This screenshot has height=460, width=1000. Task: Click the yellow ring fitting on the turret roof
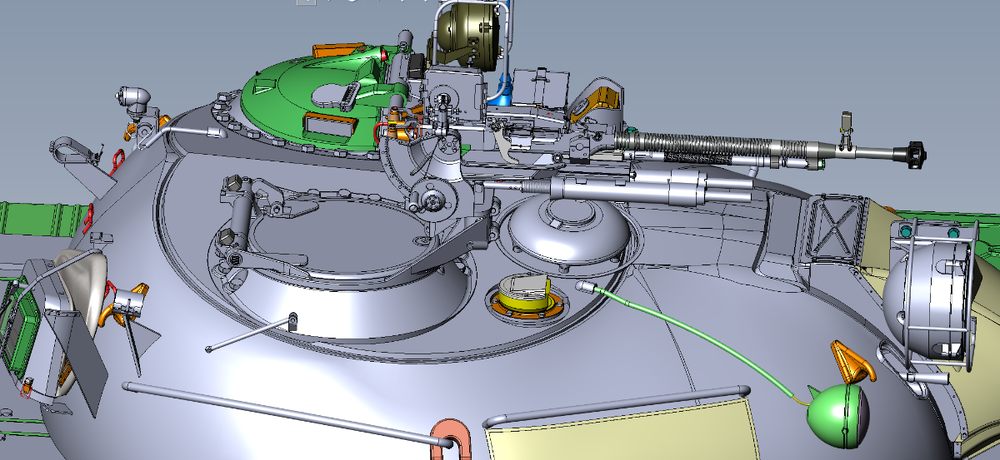pos(520,297)
